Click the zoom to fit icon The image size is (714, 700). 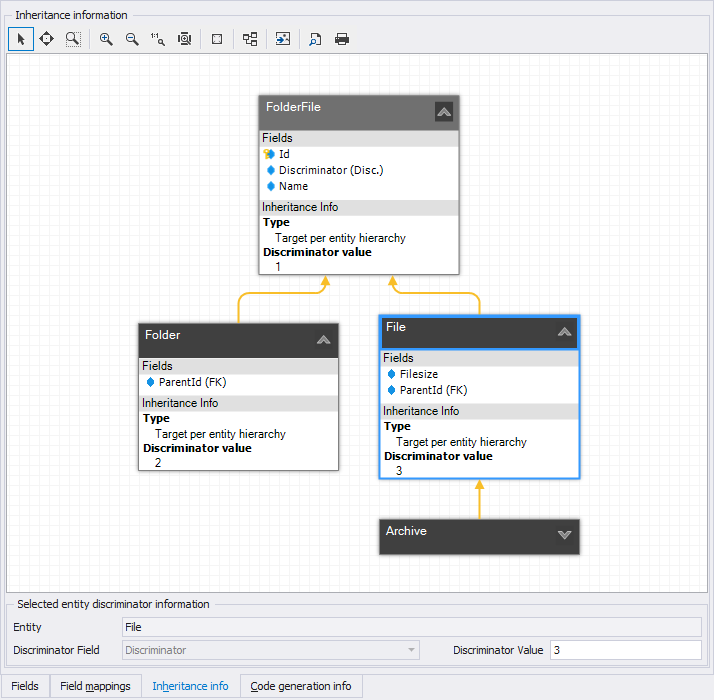(x=184, y=39)
